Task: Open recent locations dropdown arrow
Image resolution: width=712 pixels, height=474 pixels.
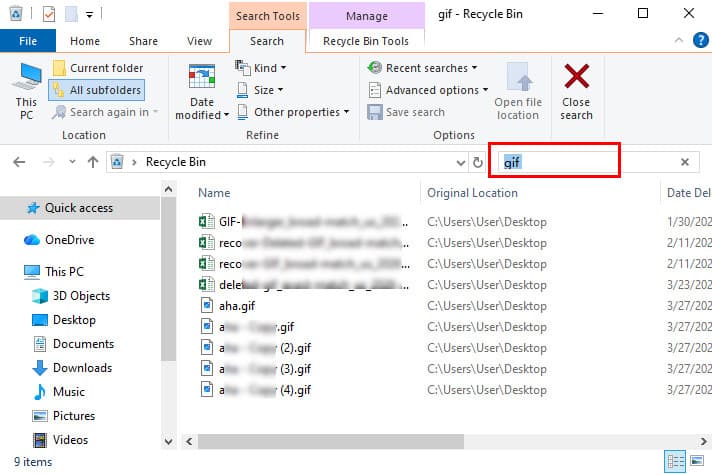Action: (x=72, y=162)
